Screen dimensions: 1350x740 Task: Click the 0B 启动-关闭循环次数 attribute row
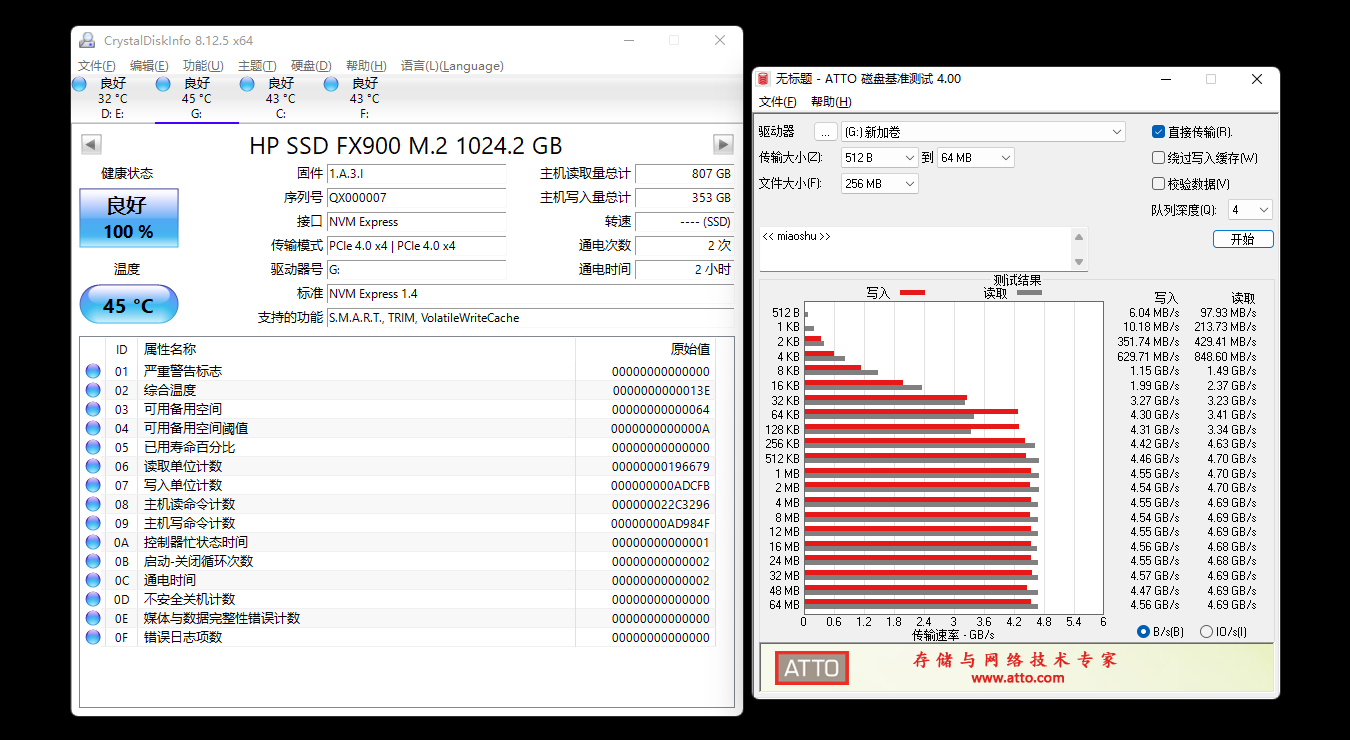[x=398, y=561]
